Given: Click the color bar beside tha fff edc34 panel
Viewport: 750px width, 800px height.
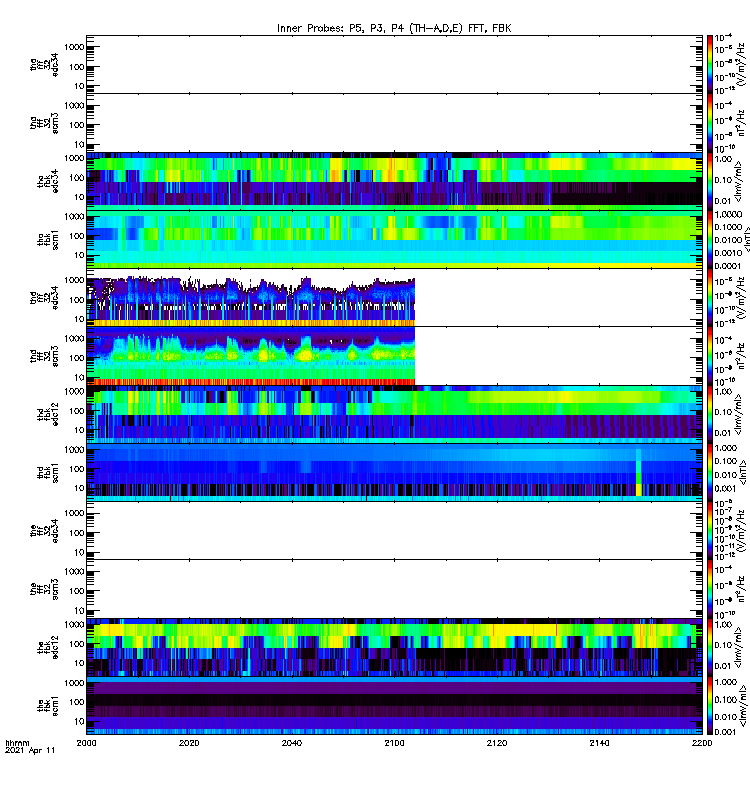Looking at the screenshot, I should click(709, 65).
